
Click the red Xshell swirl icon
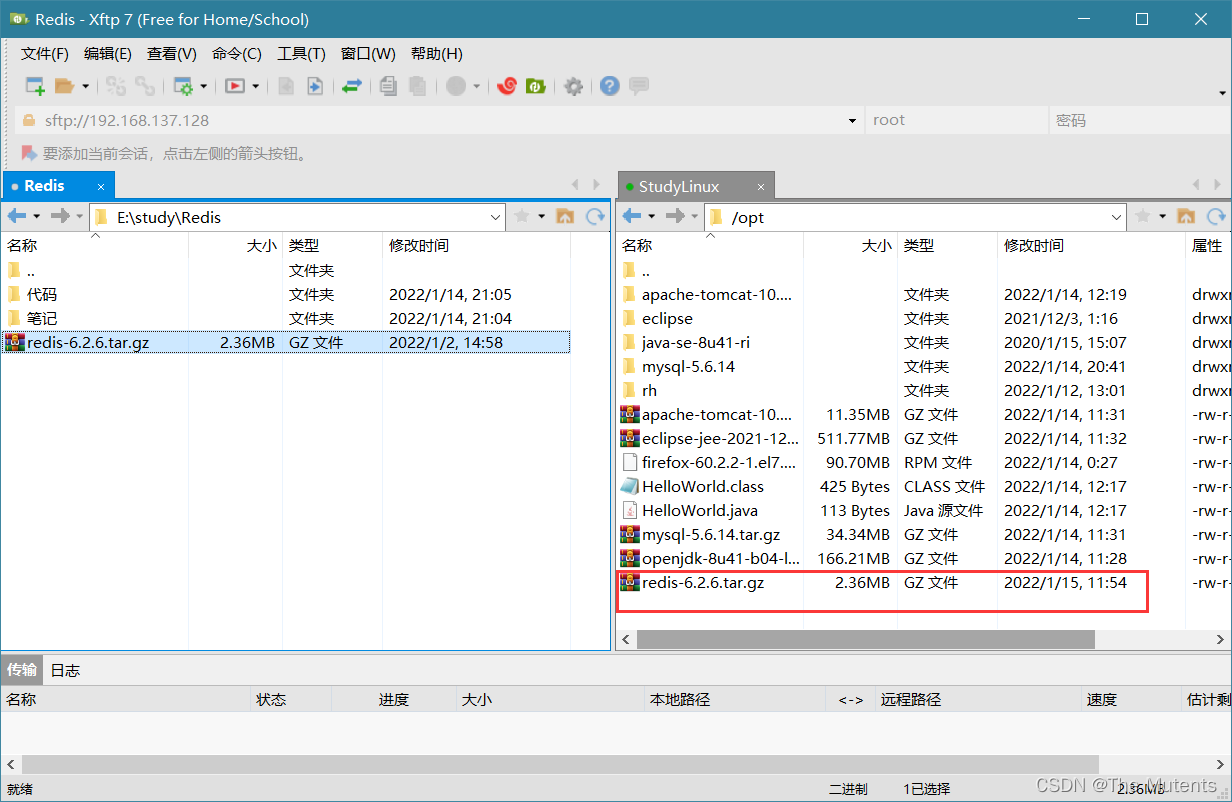pos(507,86)
